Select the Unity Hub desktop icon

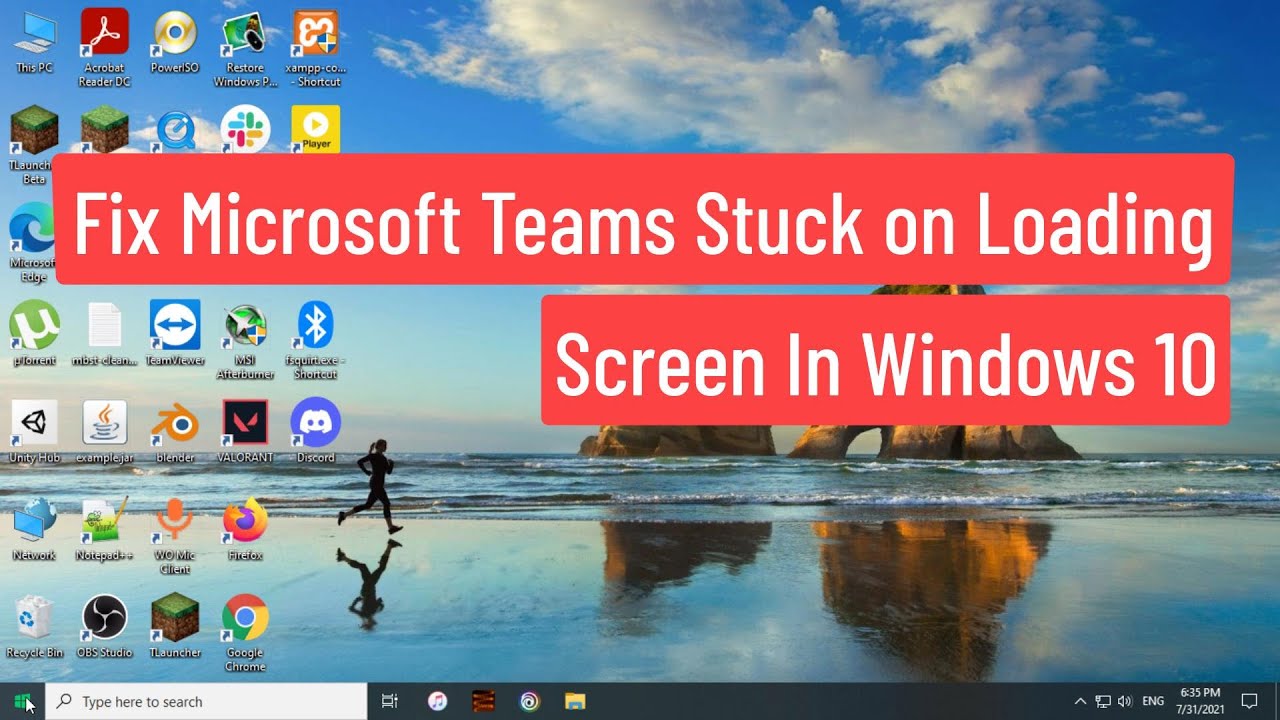click(x=34, y=431)
